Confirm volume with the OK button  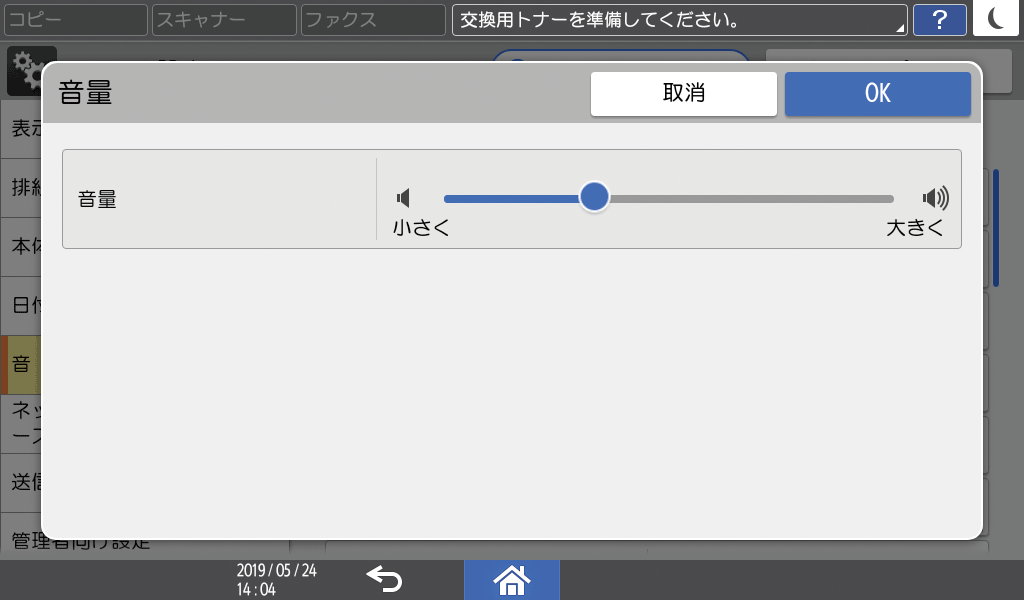point(877,93)
